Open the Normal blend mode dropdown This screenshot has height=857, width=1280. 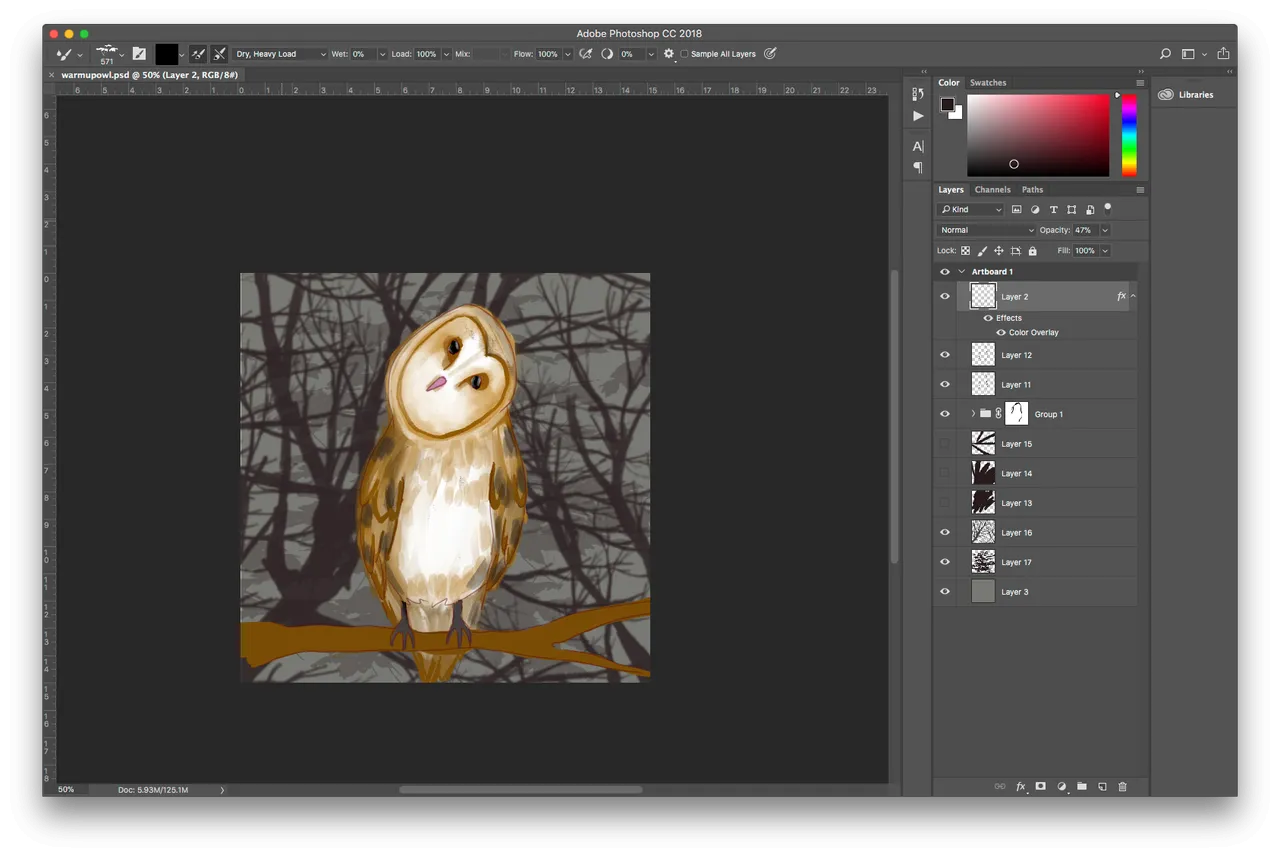tap(986, 230)
